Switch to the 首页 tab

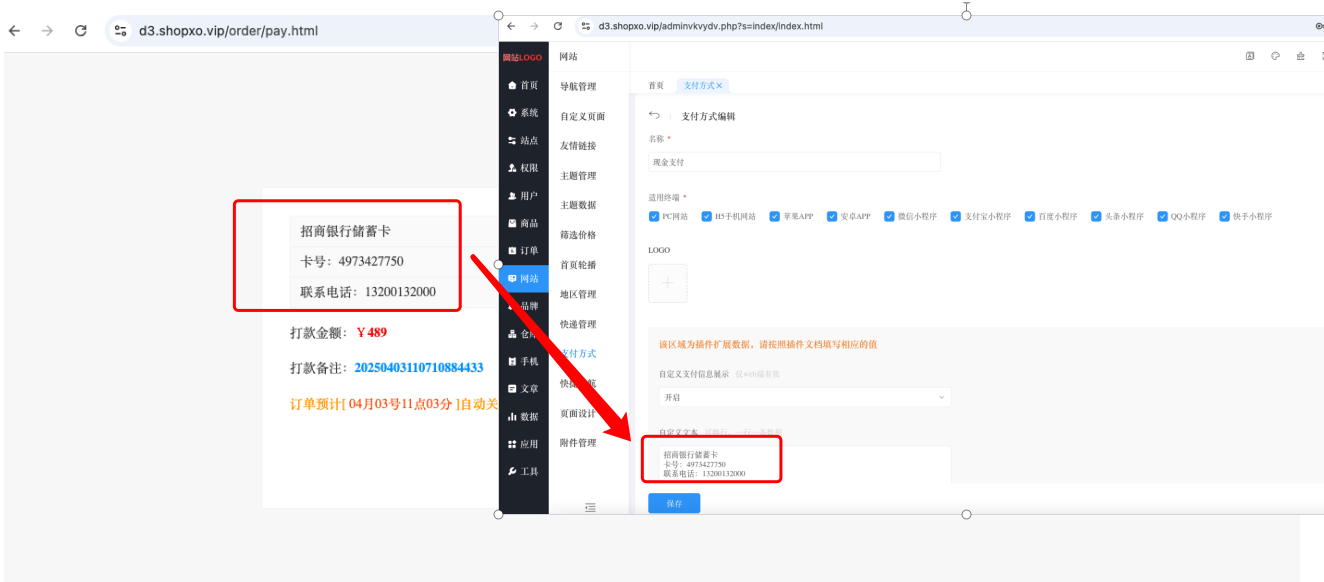[656, 86]
